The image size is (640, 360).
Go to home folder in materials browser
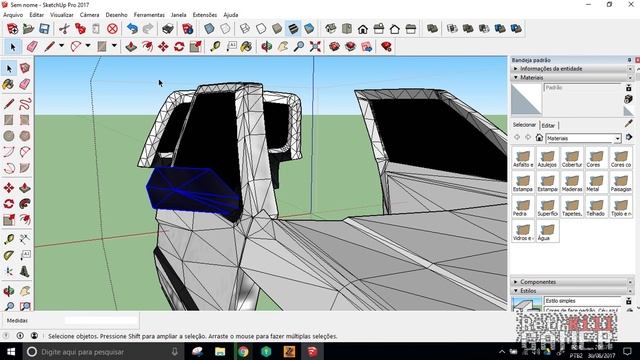coord(539,138)
